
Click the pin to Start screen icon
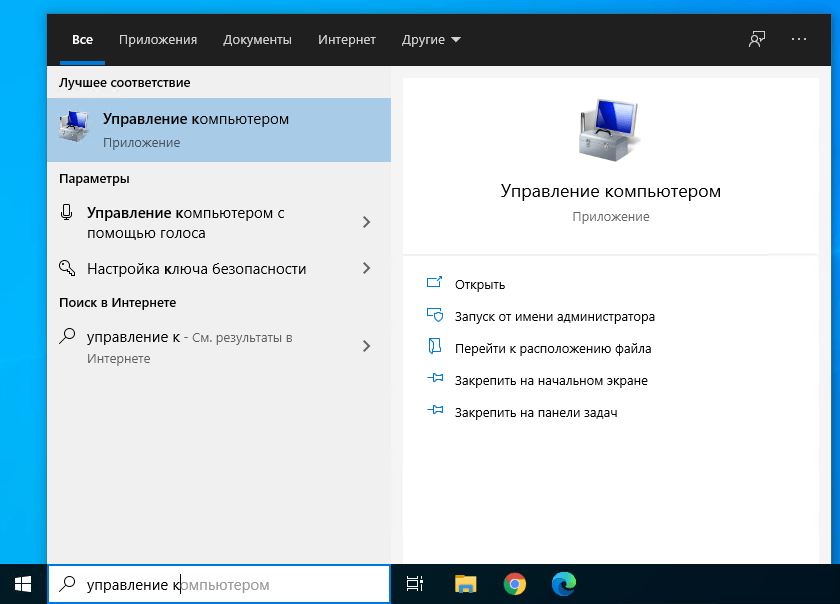click(435, 378)
